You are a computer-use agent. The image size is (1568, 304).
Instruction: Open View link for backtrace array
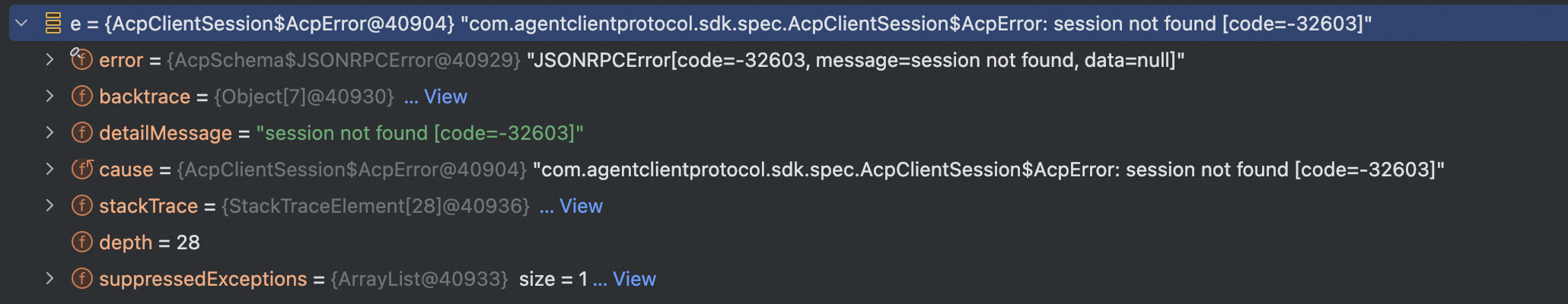pyautogui.click(x=445, y=97)
